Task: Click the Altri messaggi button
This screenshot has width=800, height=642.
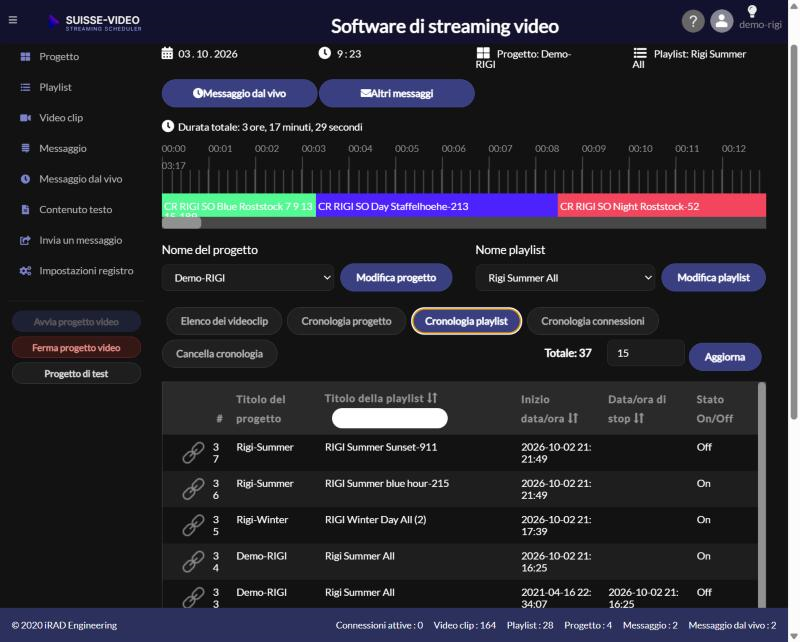Action: point(397,93)
